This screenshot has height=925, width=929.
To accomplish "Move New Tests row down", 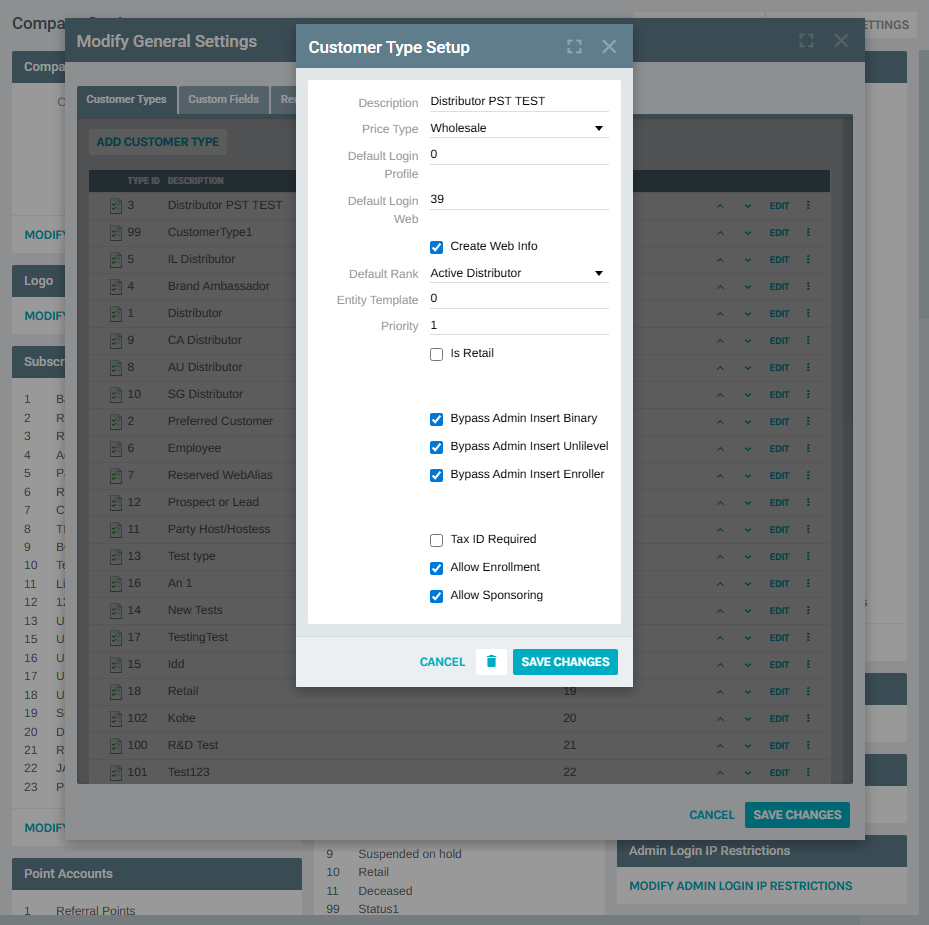I will coord(748,611).
